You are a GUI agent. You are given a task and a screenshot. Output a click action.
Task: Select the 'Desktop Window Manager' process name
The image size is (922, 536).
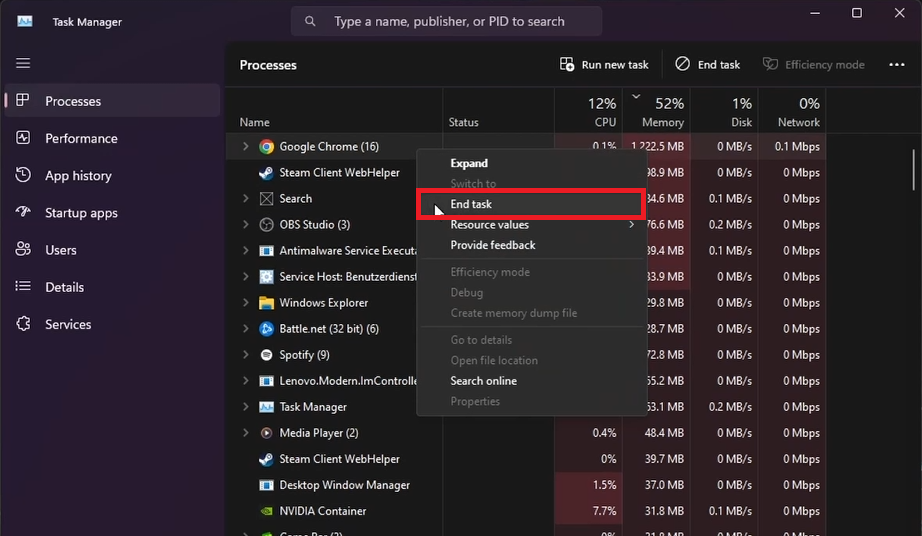coord(345,485)
